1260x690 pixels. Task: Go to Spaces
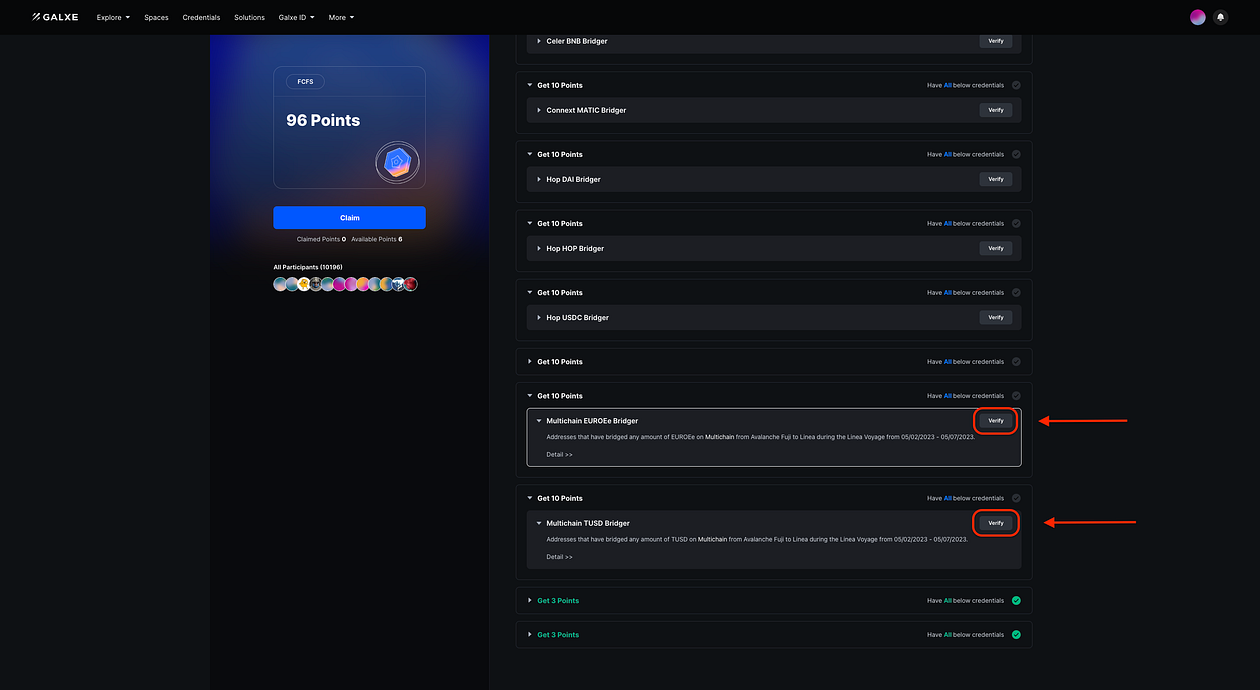pyautogui.click(x=156, y=17)
